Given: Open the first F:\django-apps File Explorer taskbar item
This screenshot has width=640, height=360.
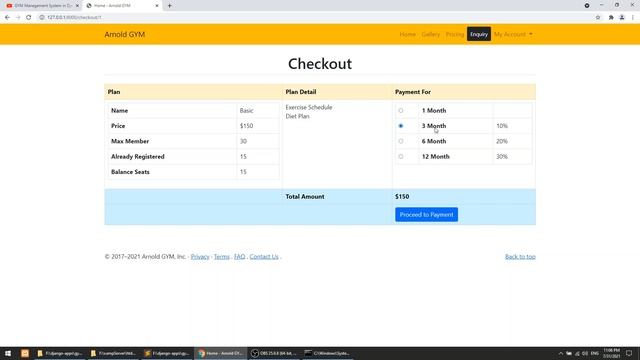Looking at the screenshot, I should [x=60, y=353].
